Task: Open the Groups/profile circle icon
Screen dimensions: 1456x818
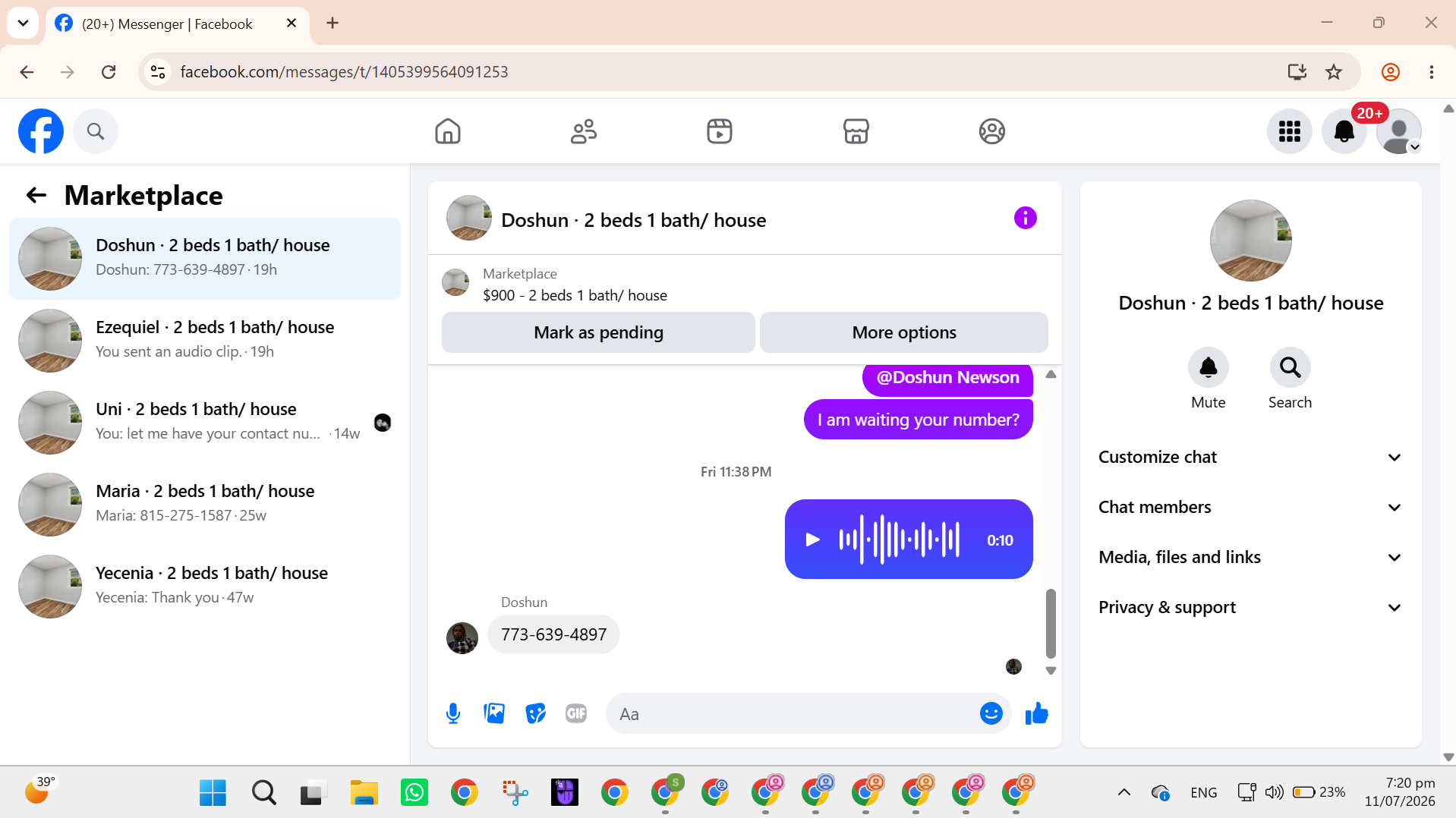Action: pos(991,131)
